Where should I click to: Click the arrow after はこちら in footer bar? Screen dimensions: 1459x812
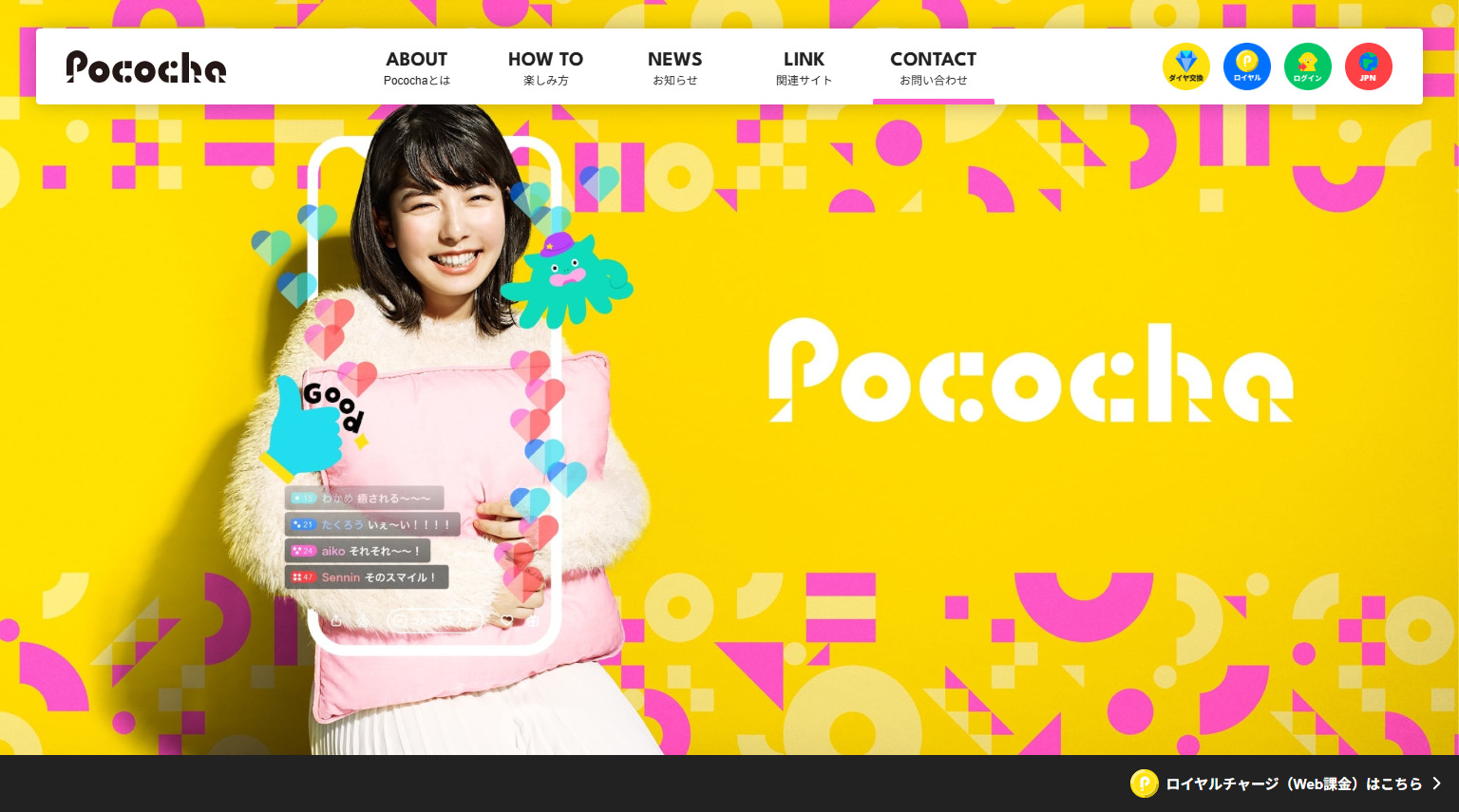[1437, 784]
